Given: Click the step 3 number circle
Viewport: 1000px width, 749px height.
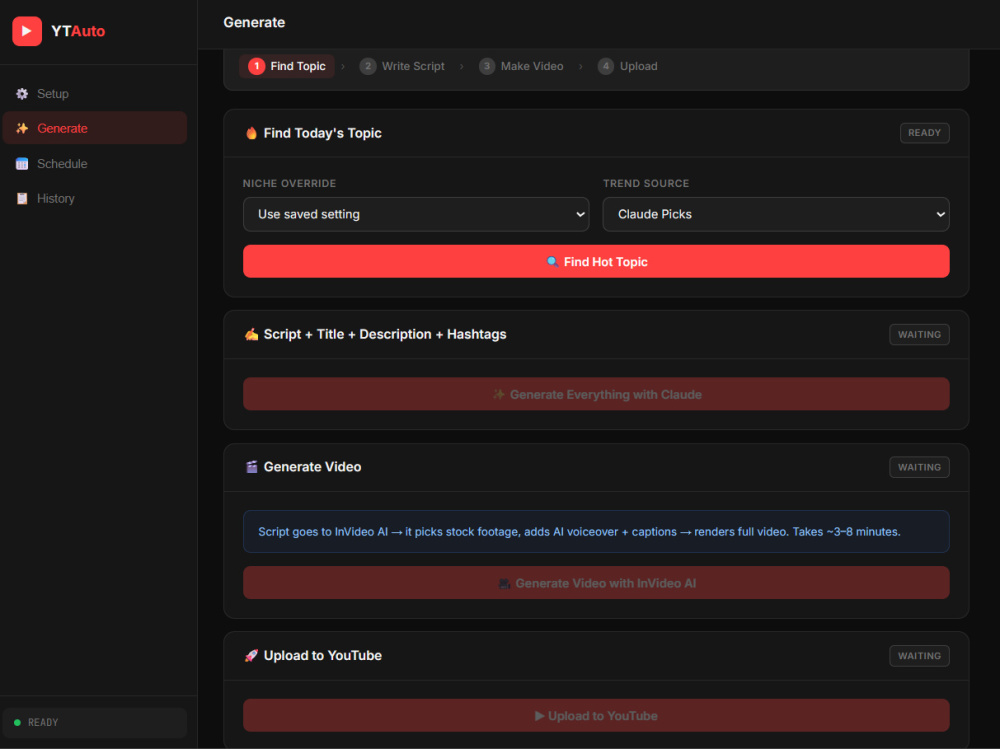Looking at the screenshot, I should coord(487,66).
